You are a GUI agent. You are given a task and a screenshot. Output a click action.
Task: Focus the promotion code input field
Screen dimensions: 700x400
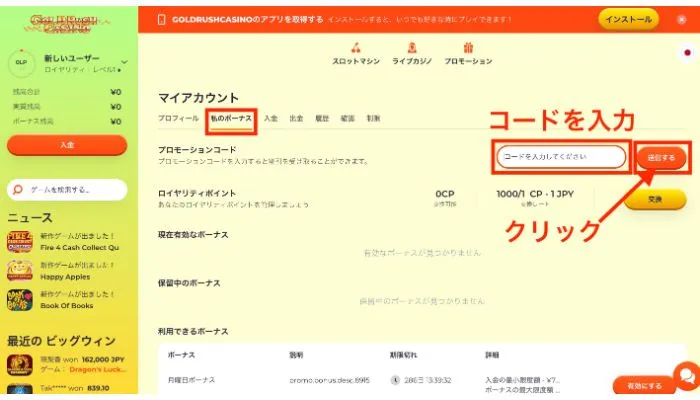point(562,157)
